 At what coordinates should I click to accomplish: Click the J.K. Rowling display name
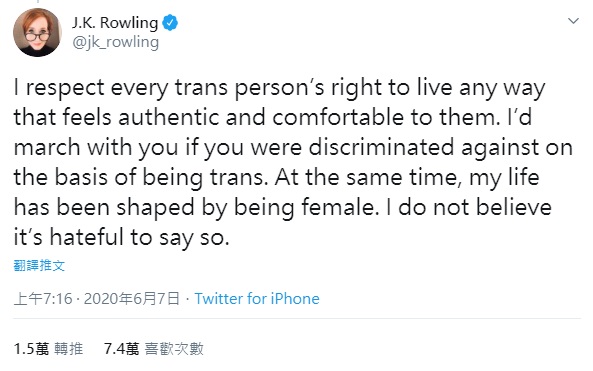(115, 23)
